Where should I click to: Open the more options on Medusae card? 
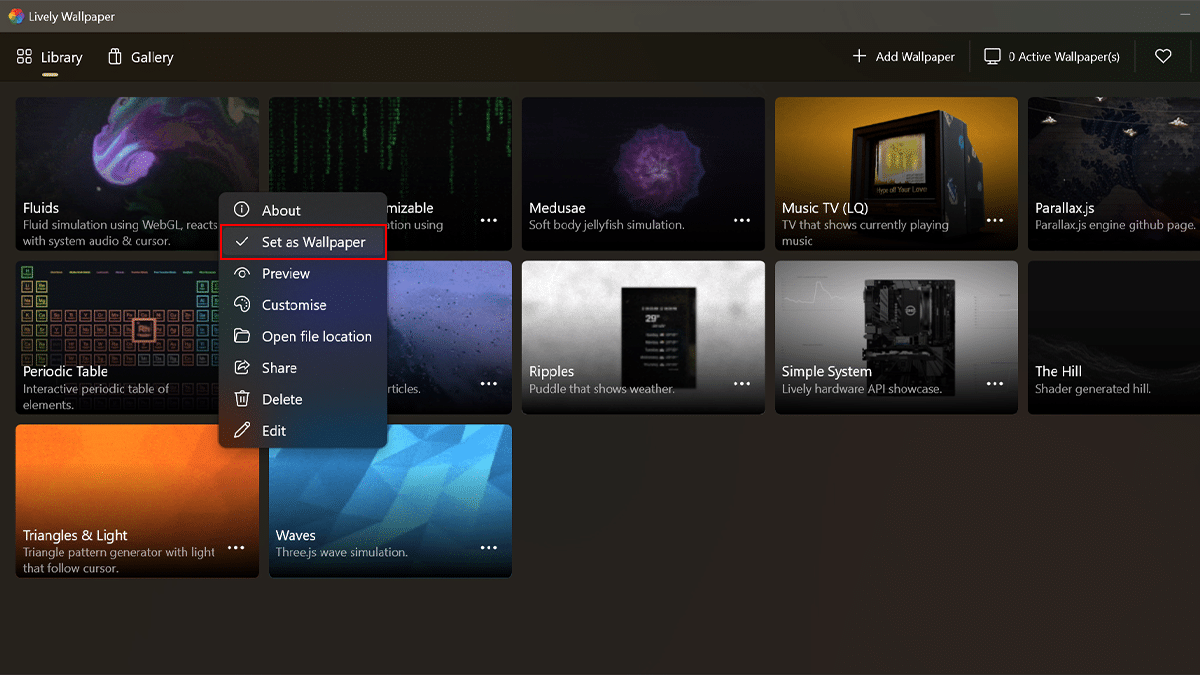click(x=742, y=220)
